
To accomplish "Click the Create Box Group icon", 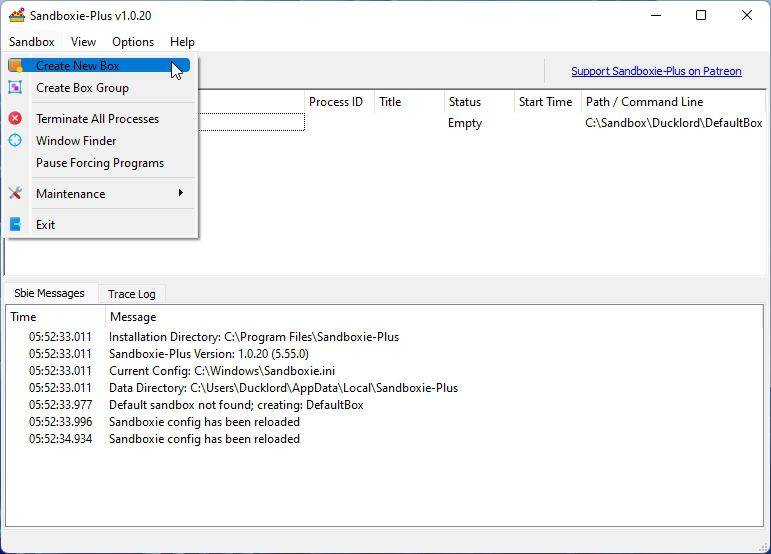I will point(15,87).
